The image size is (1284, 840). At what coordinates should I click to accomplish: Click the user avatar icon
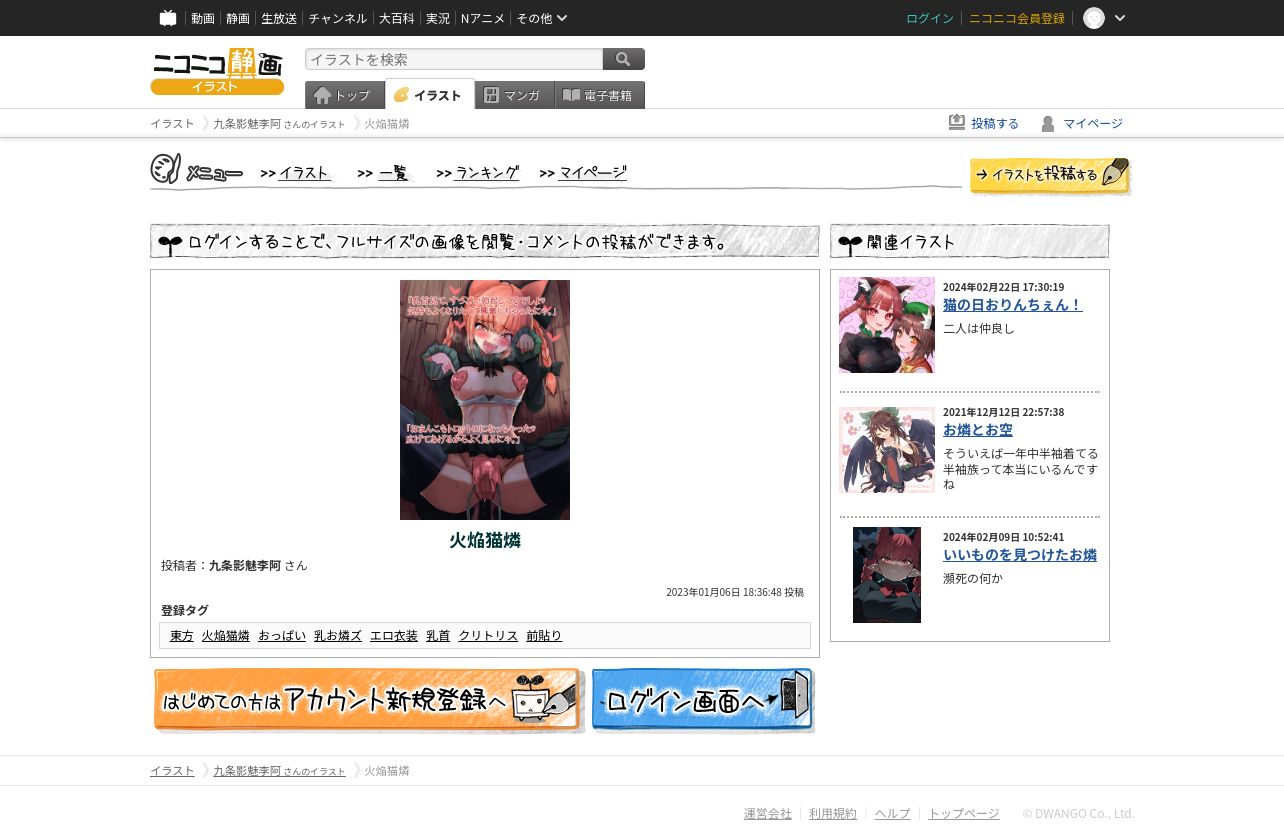(x=1094, y=18)
